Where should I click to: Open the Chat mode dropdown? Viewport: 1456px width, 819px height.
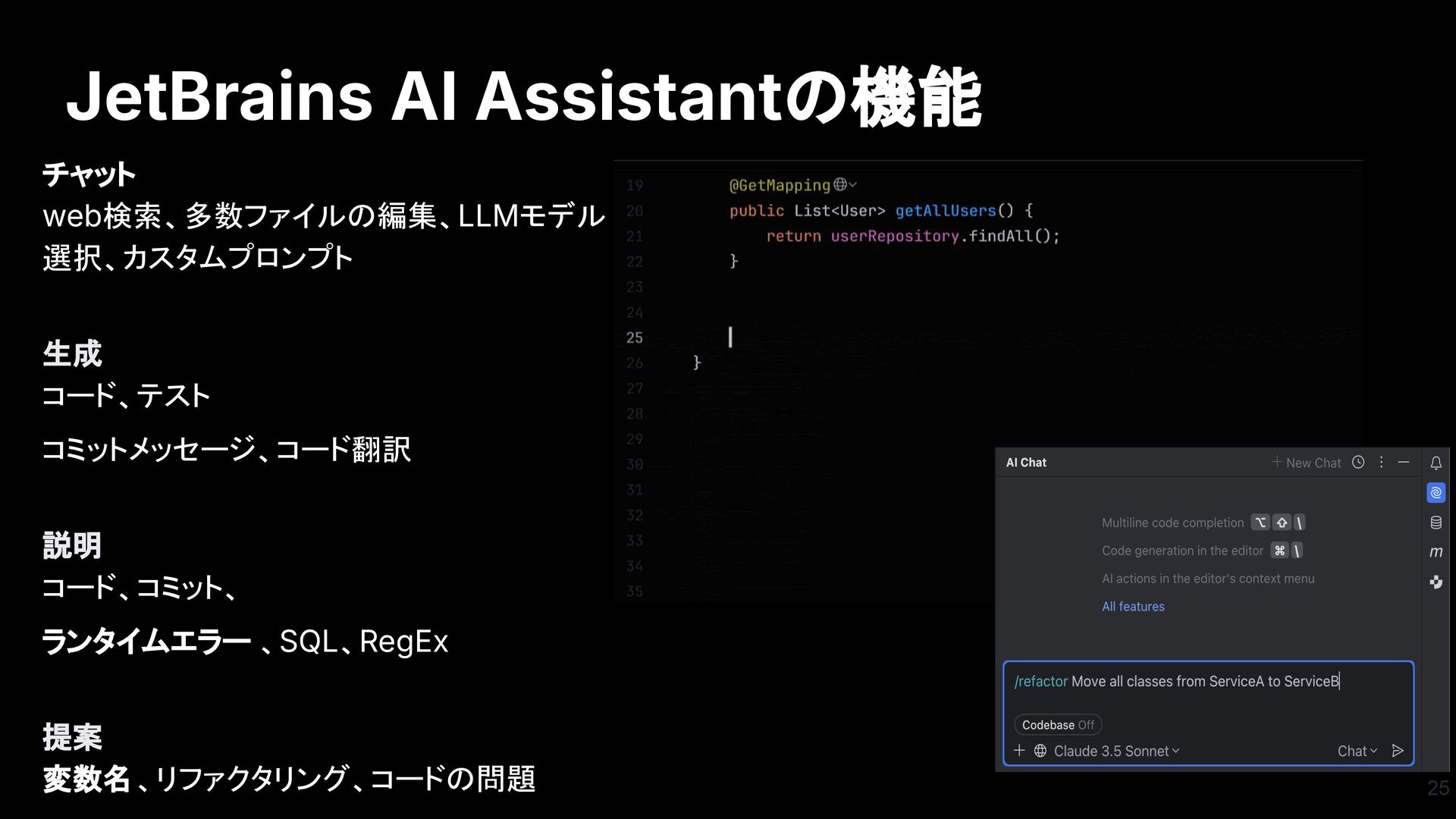click(x=1357, y=751)
